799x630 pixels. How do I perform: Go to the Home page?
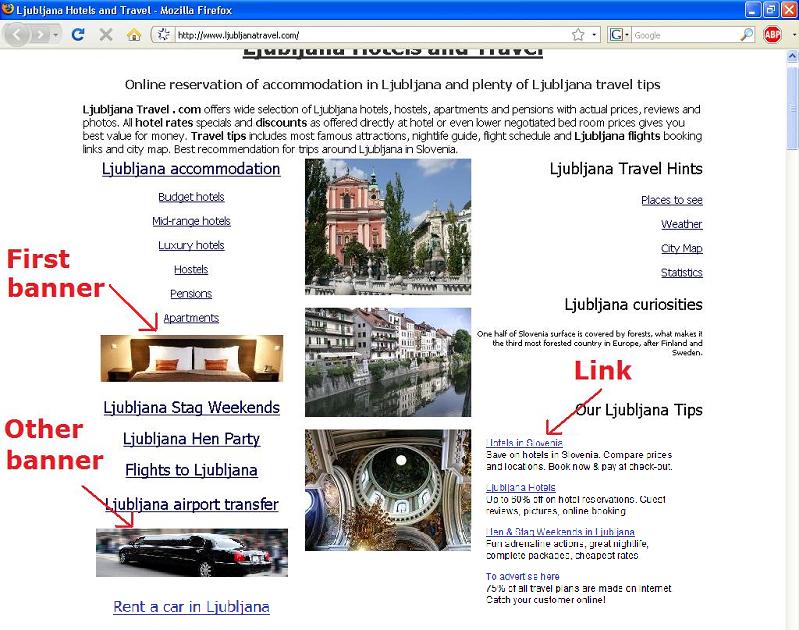[133, 34]
